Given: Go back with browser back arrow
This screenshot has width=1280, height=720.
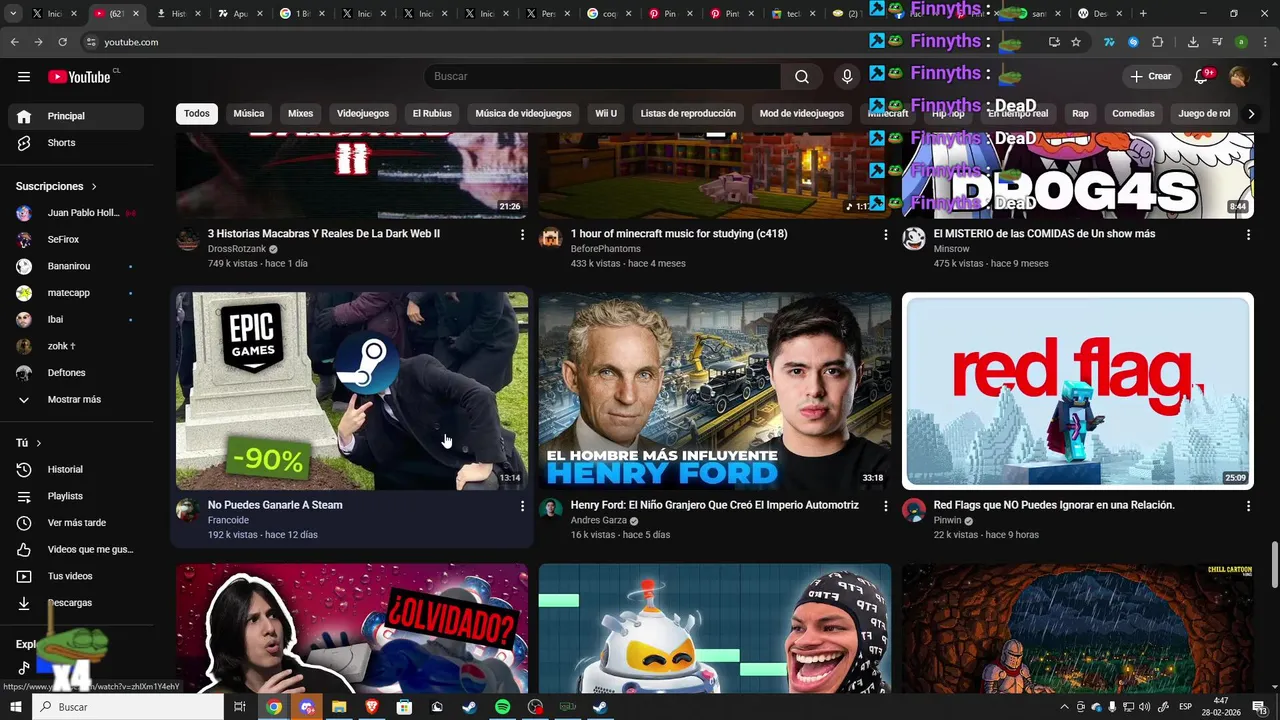Looking at the screenshot, I should coord(14,42).
